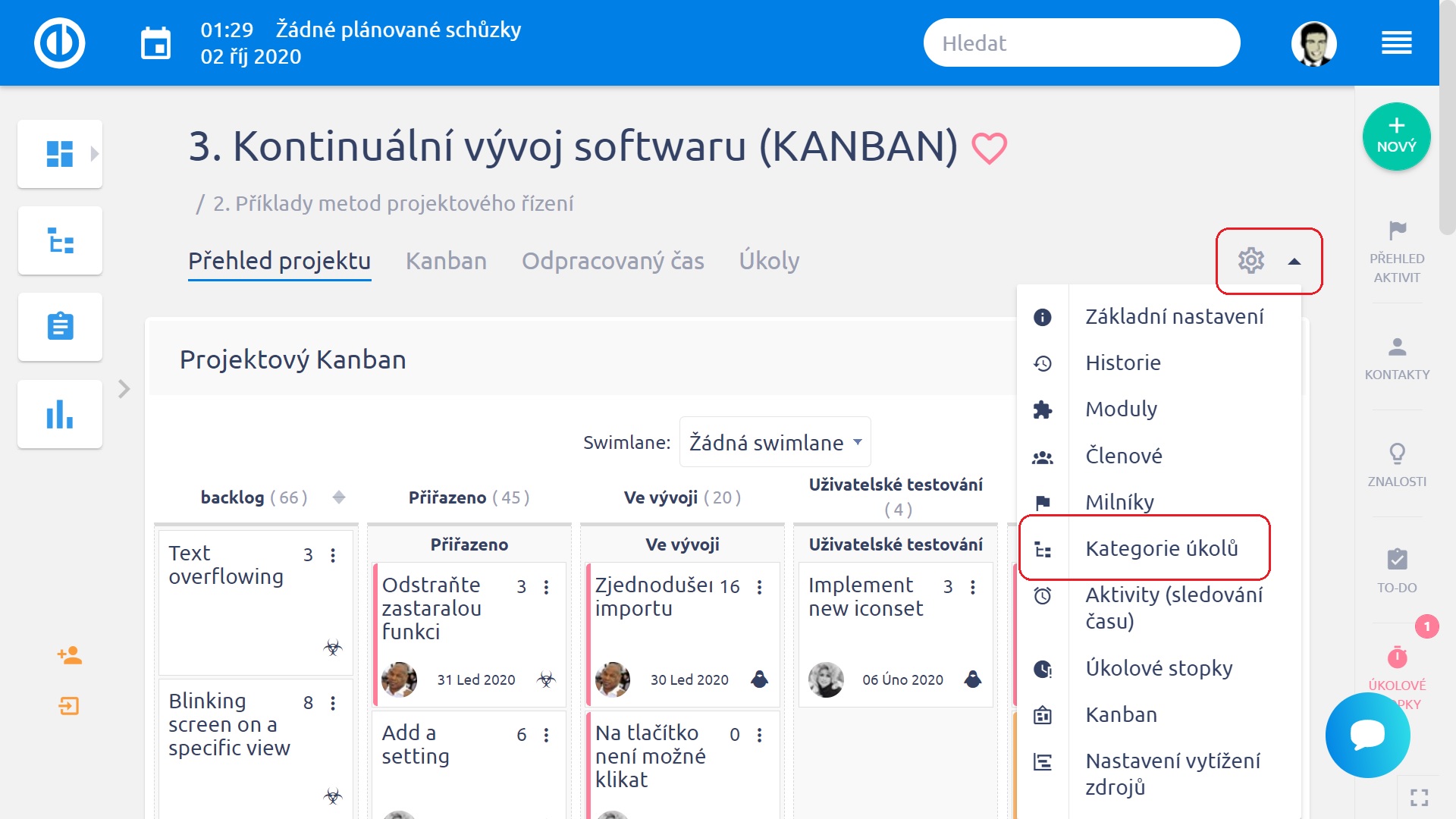This screenshot has height=819, width=1456.
Task: Open options for Zjednodušení importu card
Action: click(759, 587)
